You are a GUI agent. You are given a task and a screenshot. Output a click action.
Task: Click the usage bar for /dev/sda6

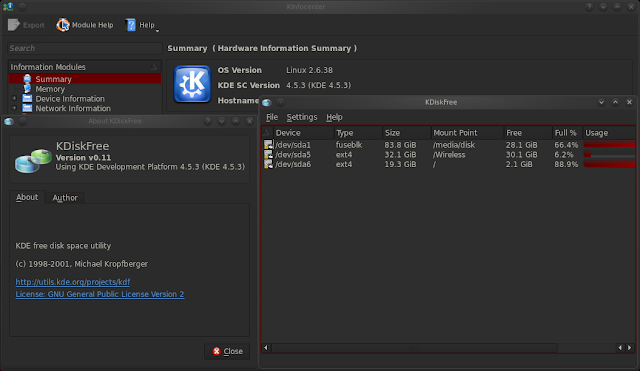pyautogui.click(x=609, y=164)
